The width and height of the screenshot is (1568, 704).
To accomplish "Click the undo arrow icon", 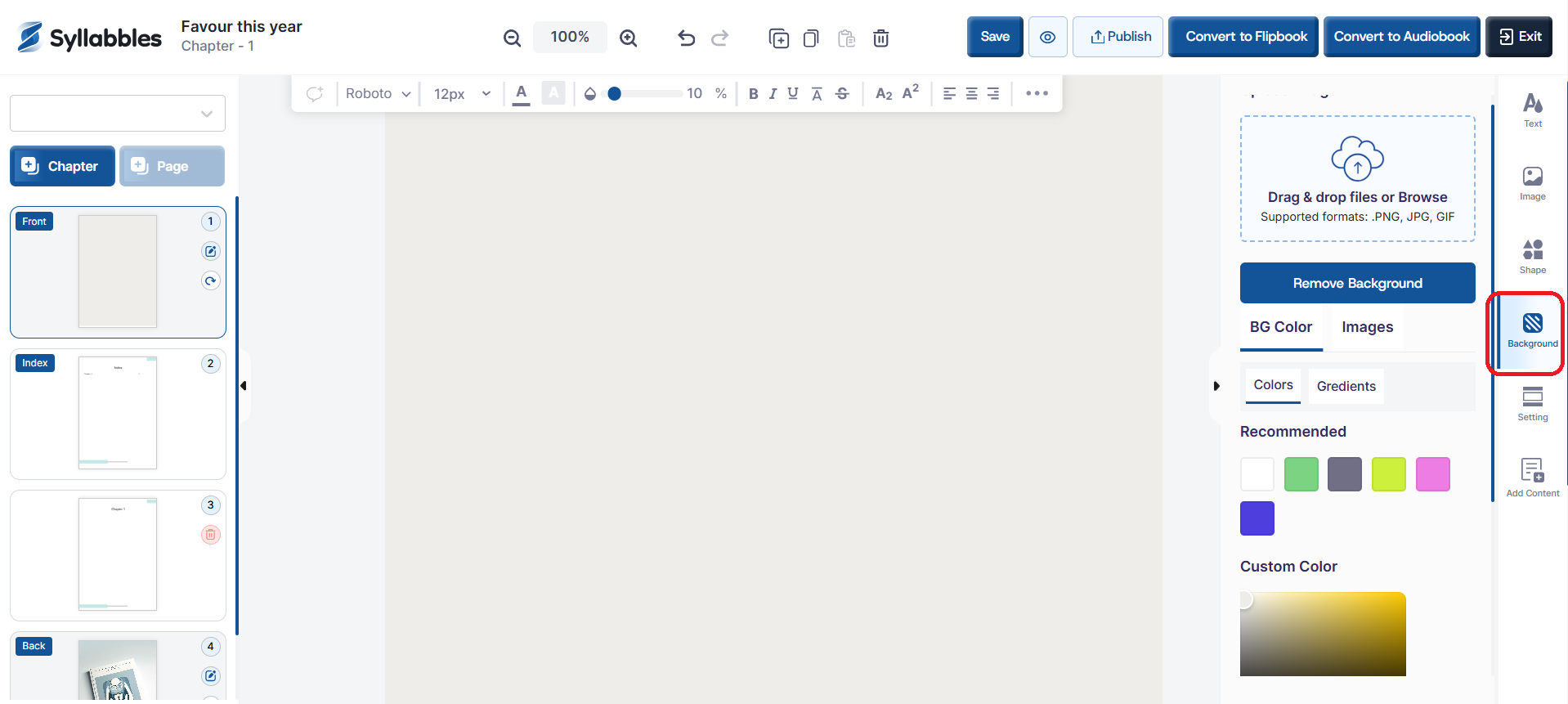I will click(686, 38).
